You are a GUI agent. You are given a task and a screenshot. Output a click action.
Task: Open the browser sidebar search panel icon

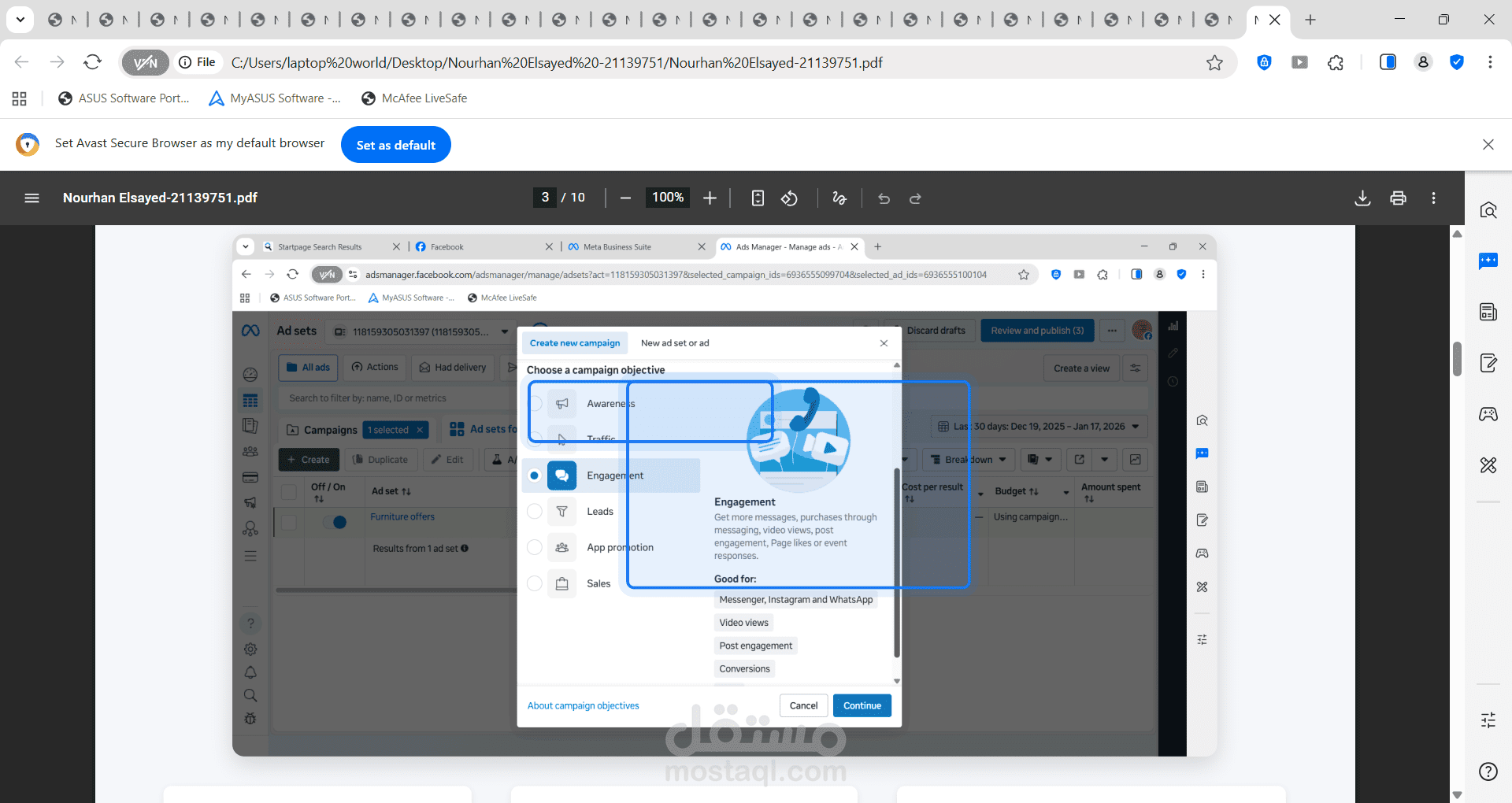(x=1488, y=210)
